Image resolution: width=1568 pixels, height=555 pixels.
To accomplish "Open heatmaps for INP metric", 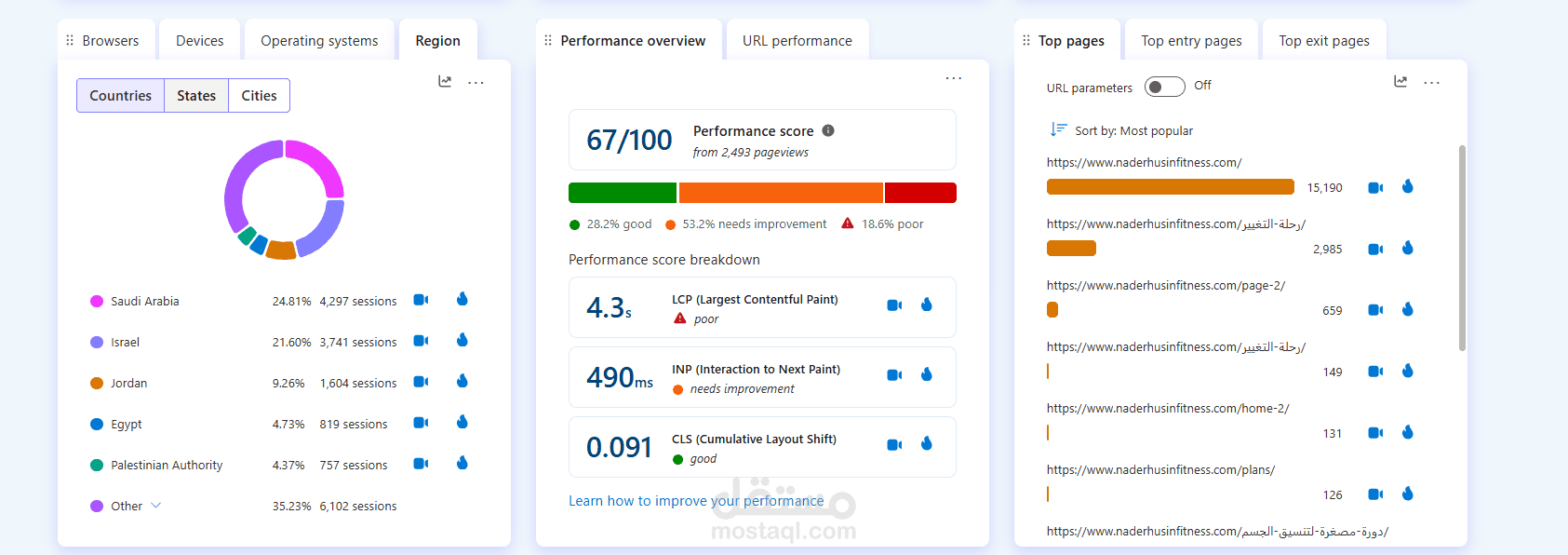I will coord(927,374).
